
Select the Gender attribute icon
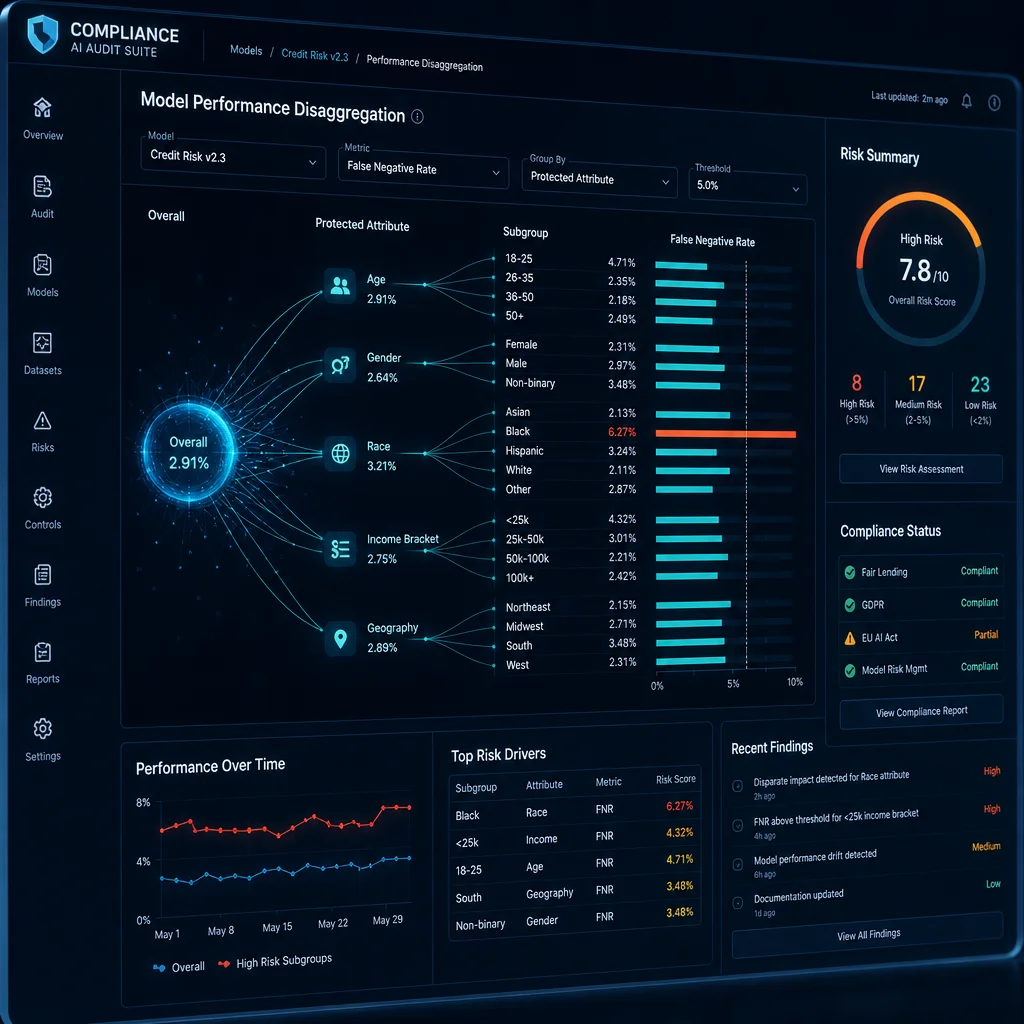click(340, 365)
